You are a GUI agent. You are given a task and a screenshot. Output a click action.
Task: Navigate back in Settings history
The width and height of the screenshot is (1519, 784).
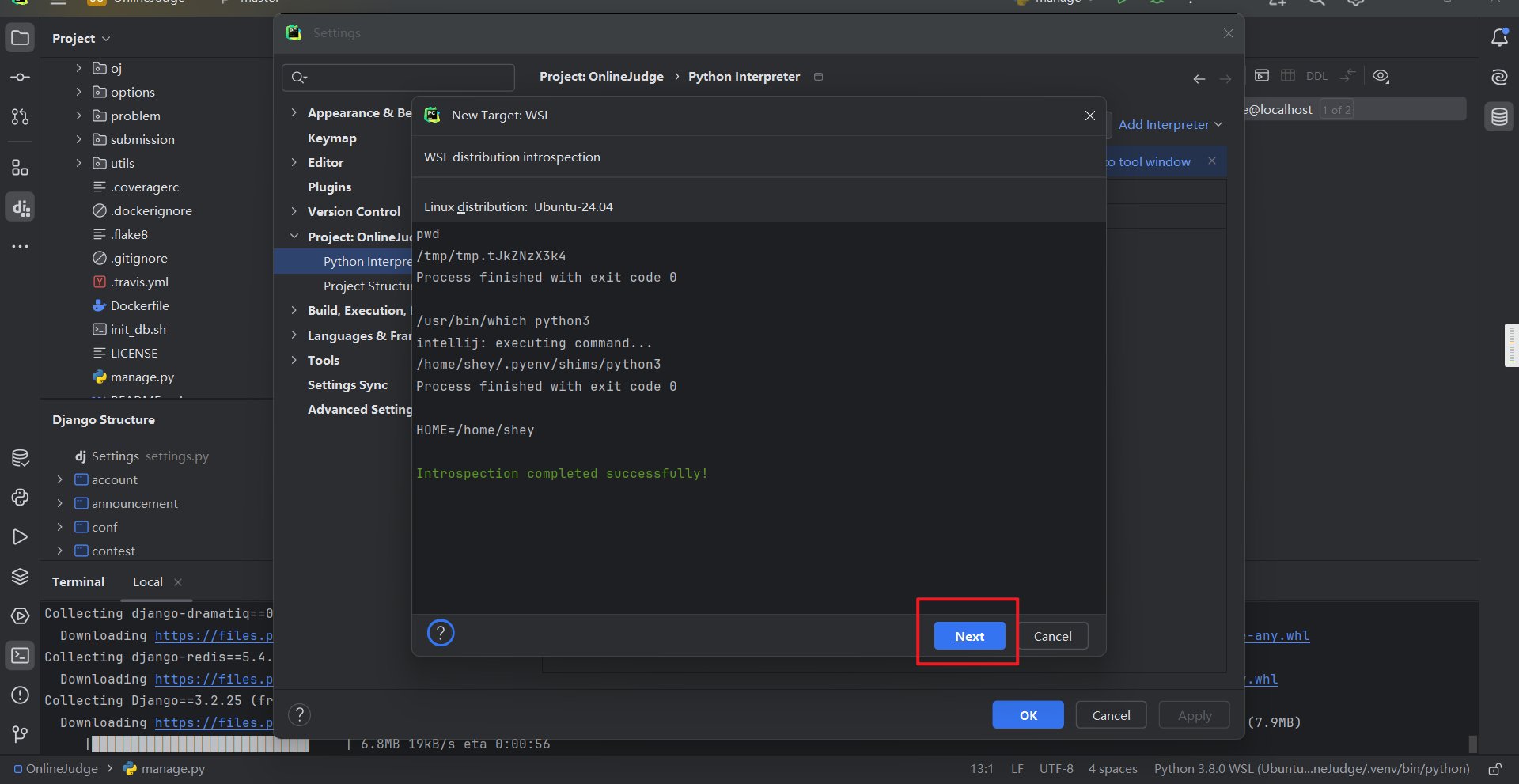pos(1199,78)
